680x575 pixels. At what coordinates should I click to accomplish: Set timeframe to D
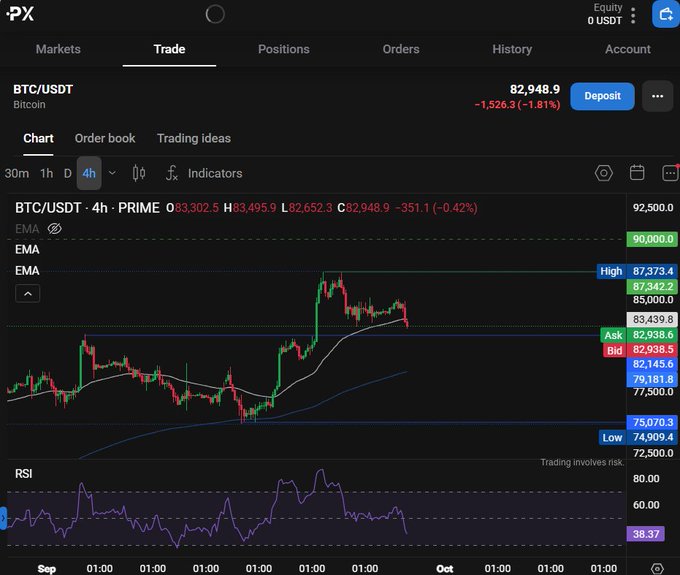[x=68, y=173]
